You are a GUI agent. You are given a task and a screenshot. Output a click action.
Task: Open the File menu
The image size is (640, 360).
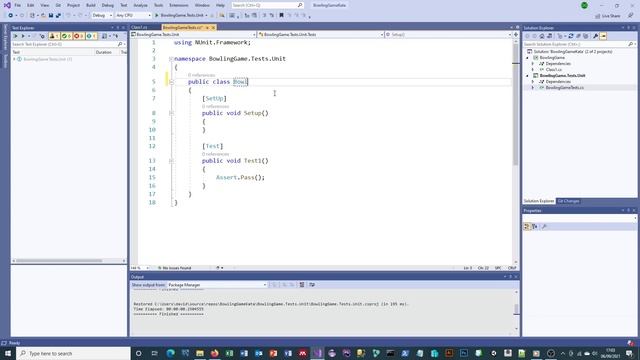click(x=18, y=5)
